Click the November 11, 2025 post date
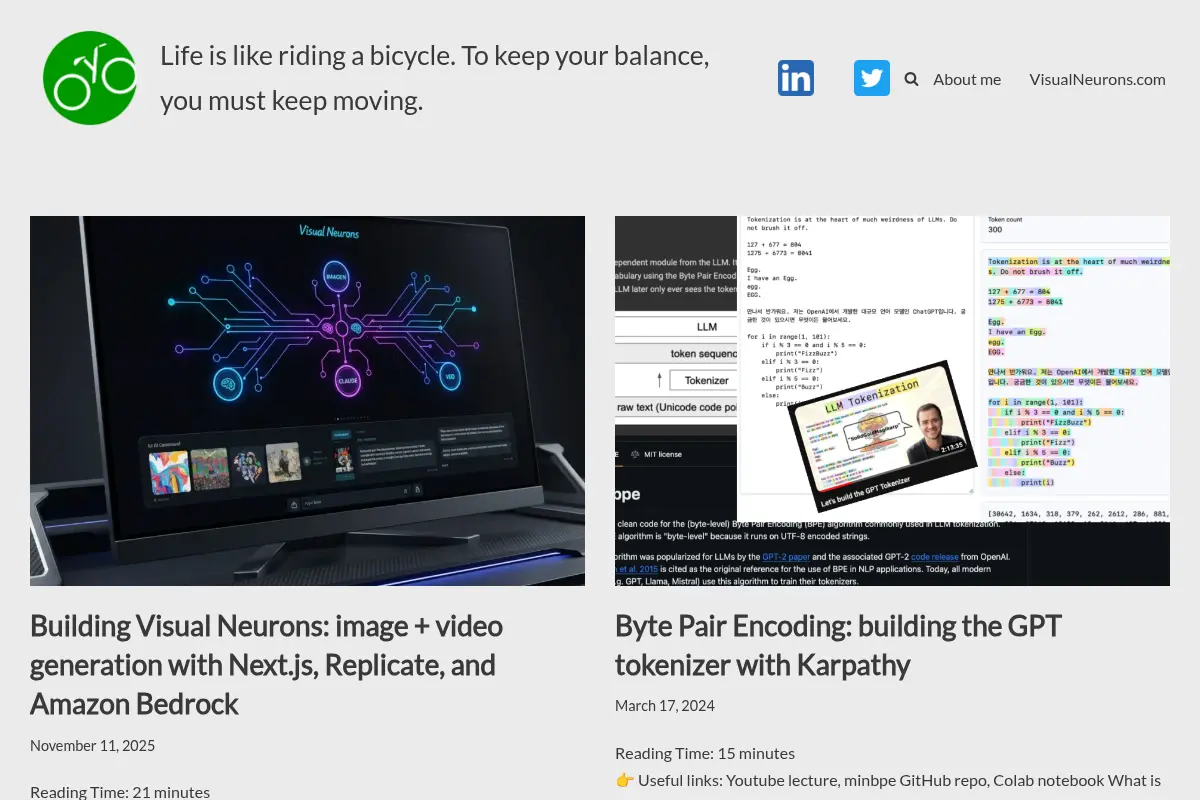 point(92,745)
